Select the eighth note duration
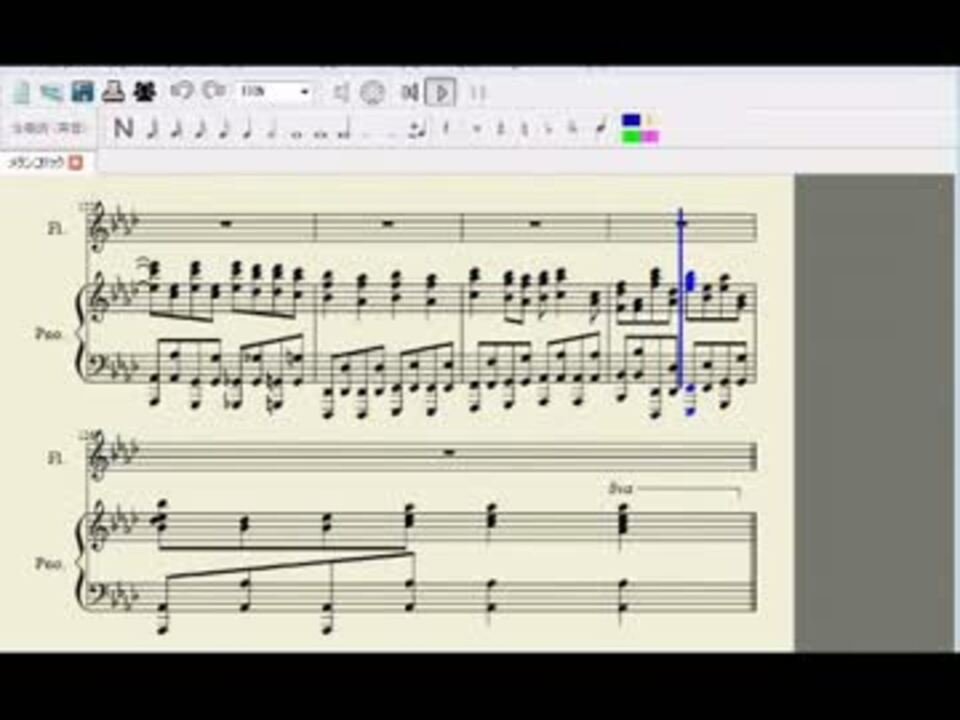Screen dimensions: 960x720 tap(224, 129)
